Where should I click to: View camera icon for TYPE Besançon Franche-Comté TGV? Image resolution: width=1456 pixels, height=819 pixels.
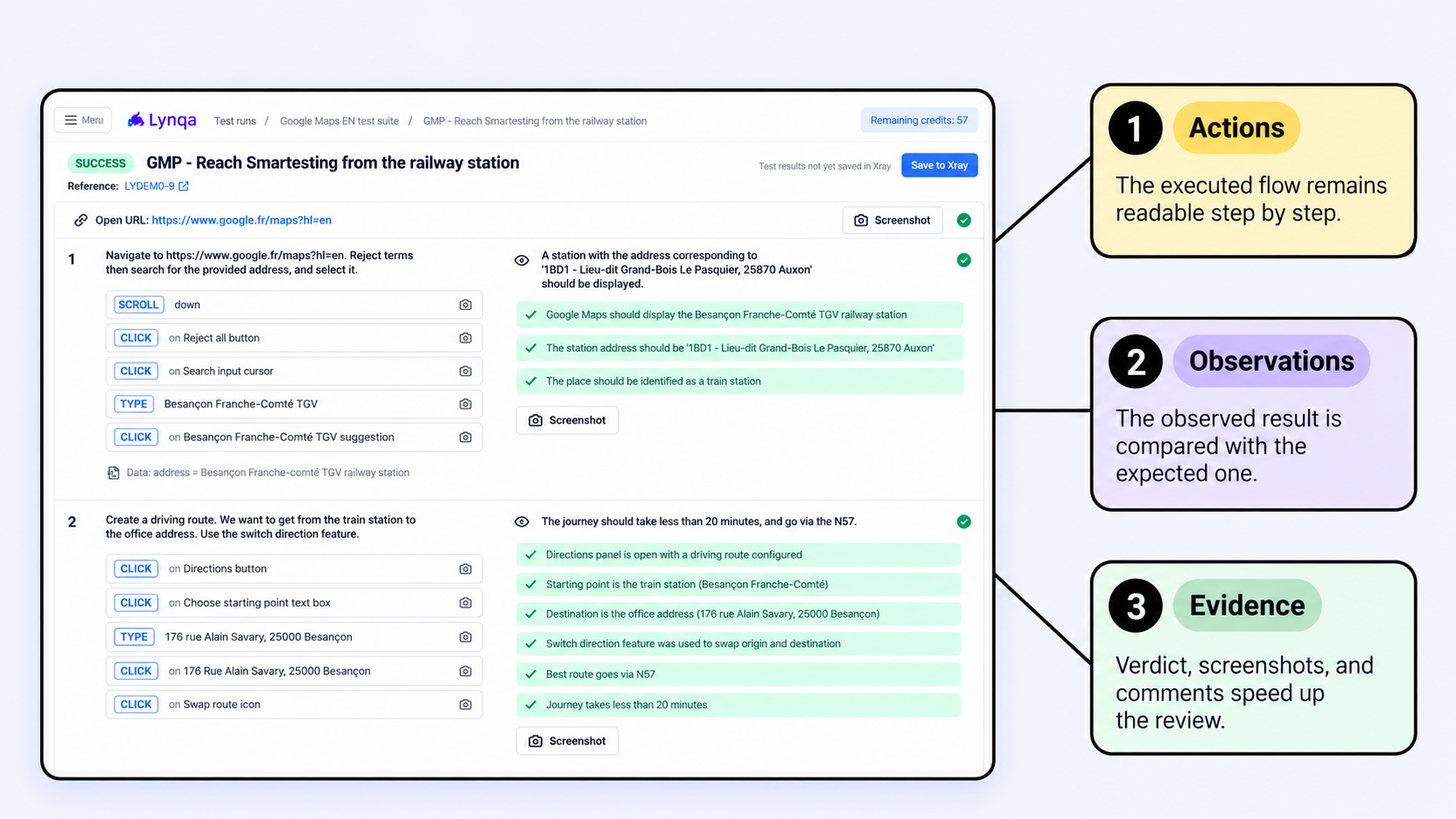(466, 404)
